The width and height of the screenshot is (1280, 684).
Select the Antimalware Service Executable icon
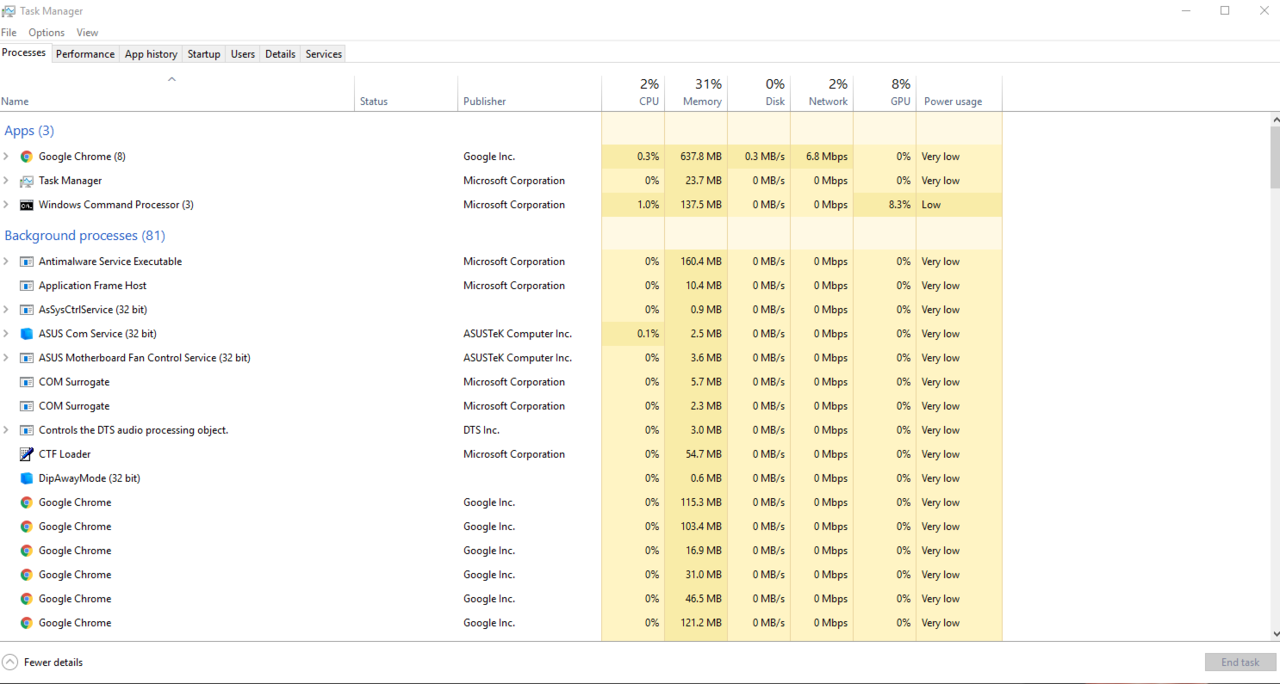tap(27, 262)
